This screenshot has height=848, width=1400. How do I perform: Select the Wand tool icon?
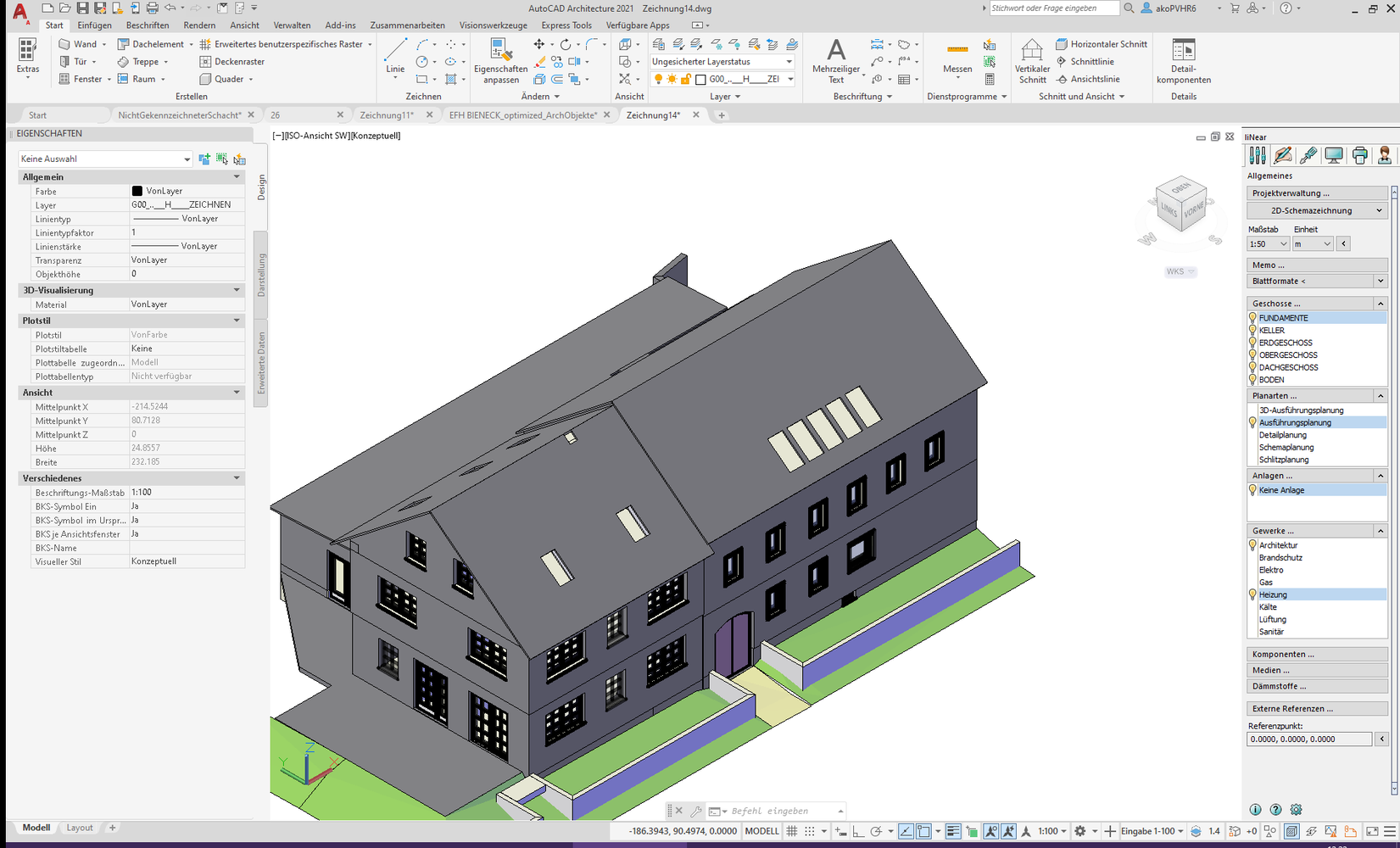click(x=64, y=44)
